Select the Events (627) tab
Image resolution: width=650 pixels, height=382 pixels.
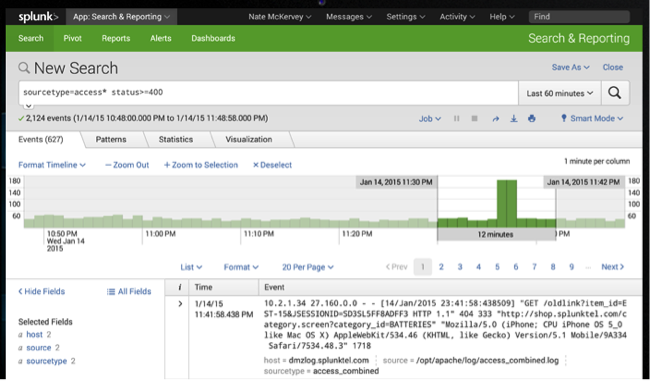pyautogui.click(x=41, y=140)
